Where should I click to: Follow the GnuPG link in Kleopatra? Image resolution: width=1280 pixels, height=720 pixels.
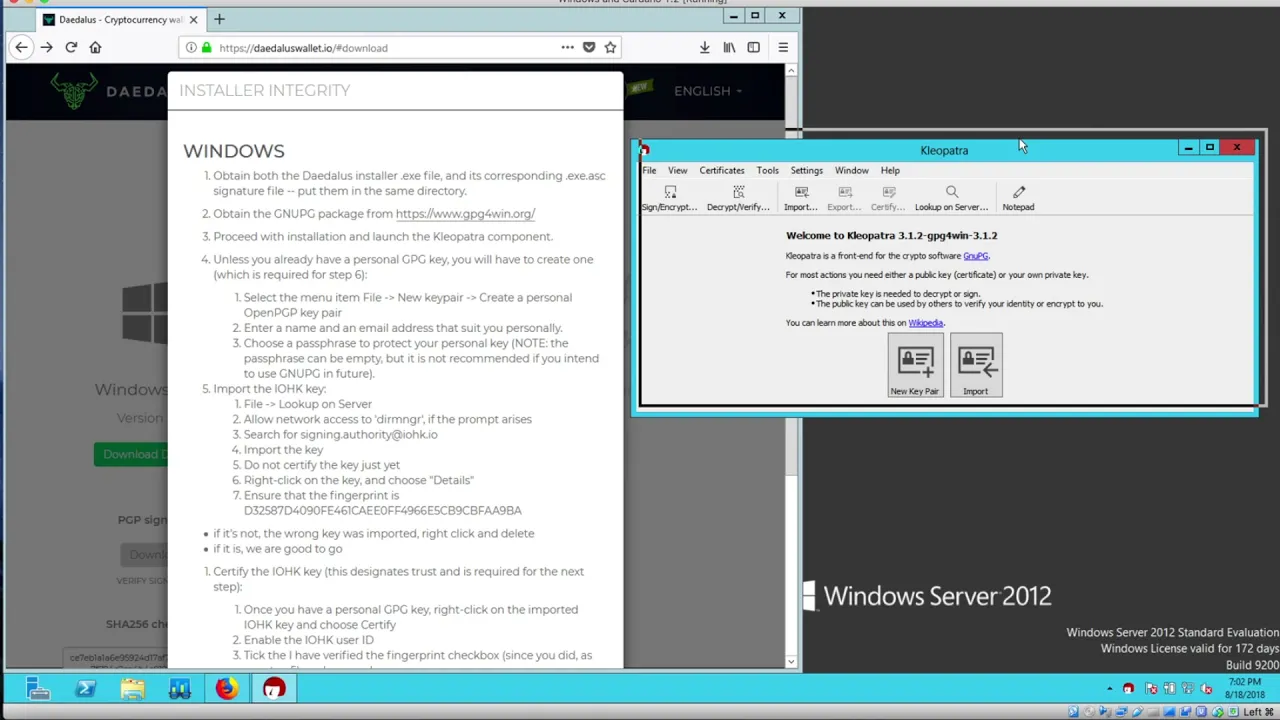975,256
